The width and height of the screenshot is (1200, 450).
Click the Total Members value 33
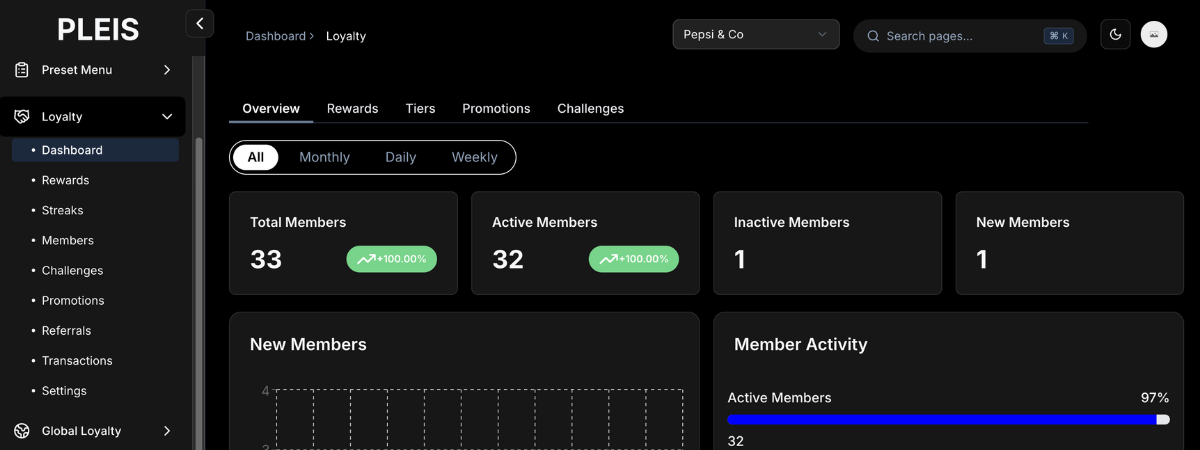[x=266, y=260]
